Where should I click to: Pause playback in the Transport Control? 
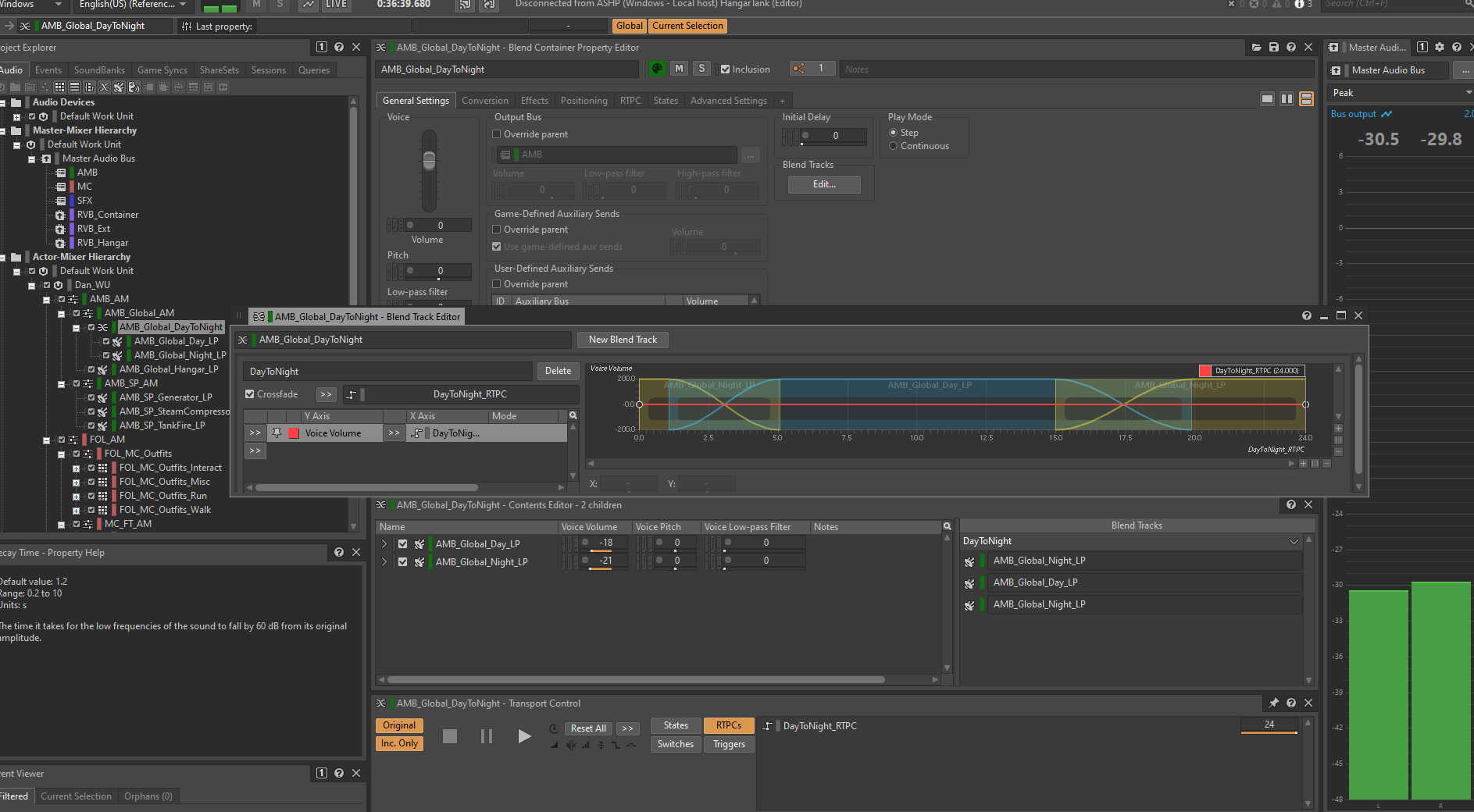[x=486, y=736]
